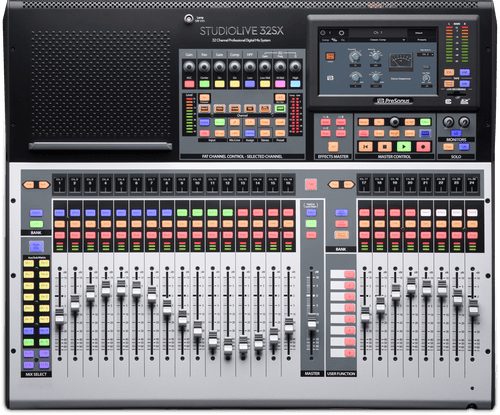The image size is (500, 415).
Task: Mute FX A in Effects Master
Action: pyautogui.click(x=325, y=122)
